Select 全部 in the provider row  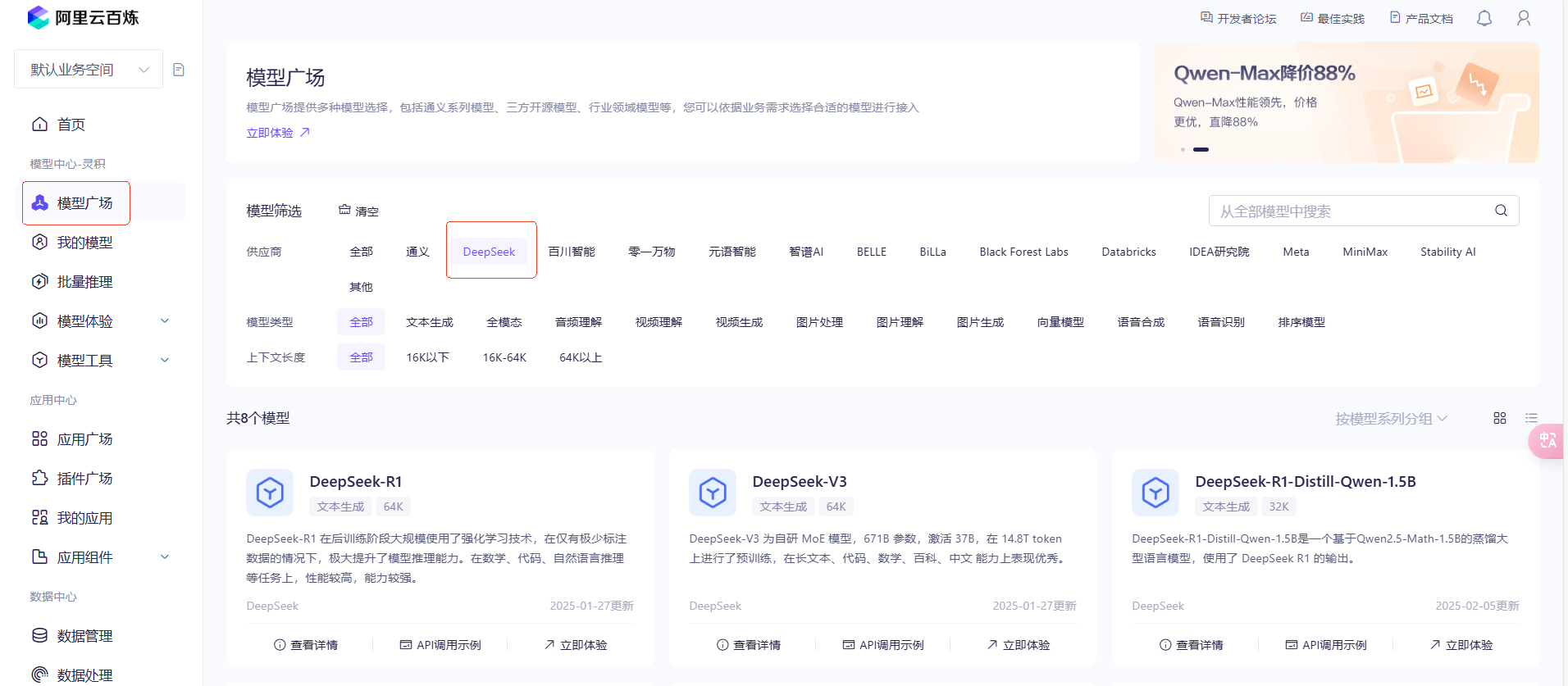point(361,252)
